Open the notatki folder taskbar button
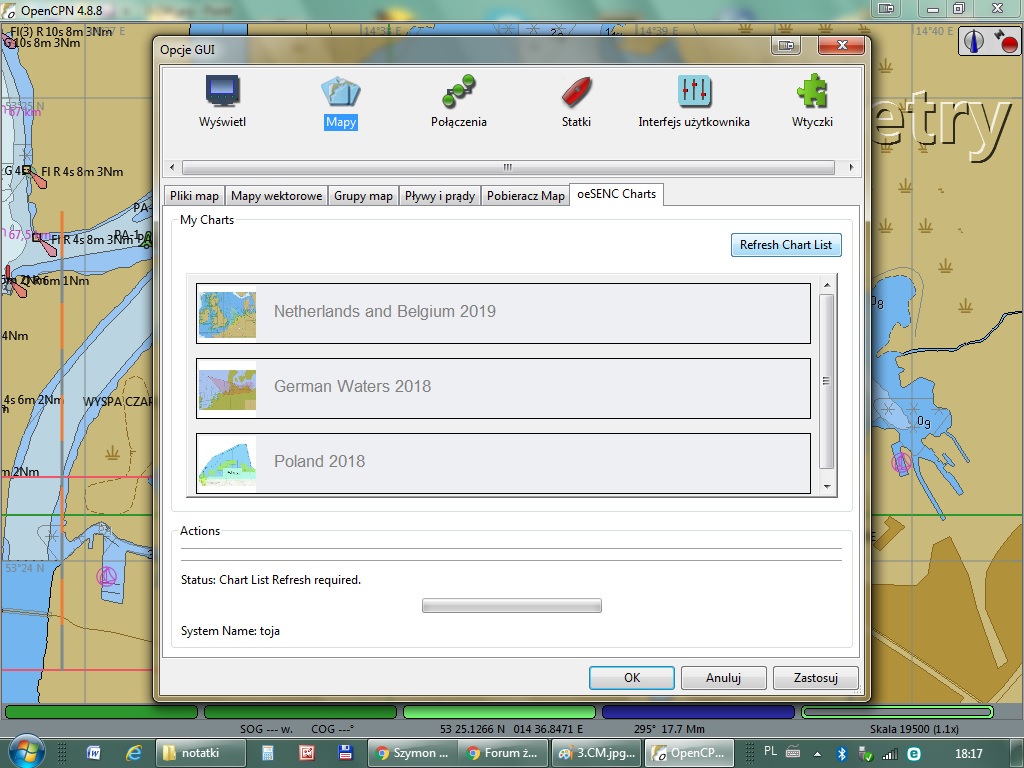1024x768 pixels. (200, 753)
